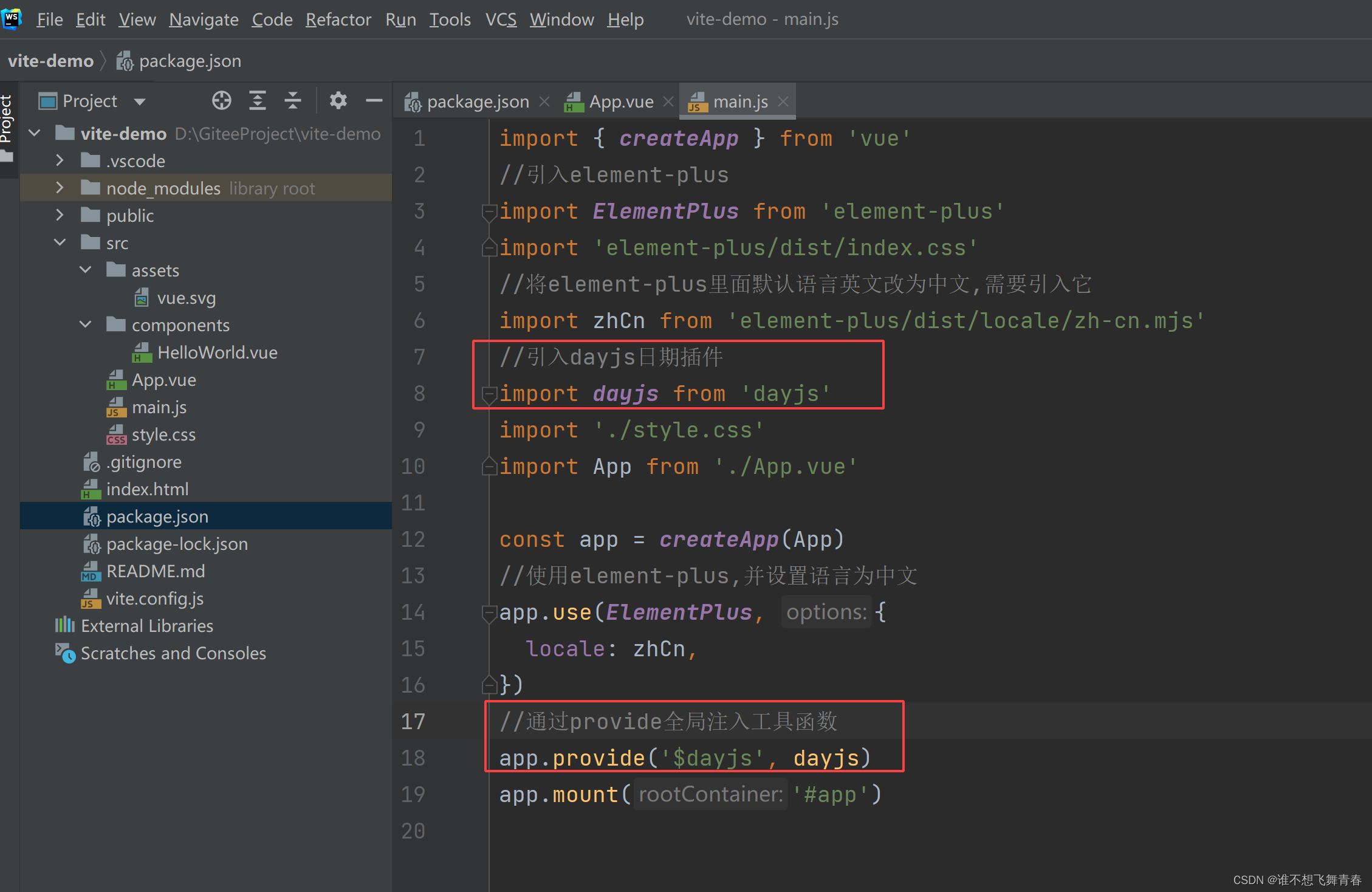1372x892 pixels.
Task: Open the Window menu
Action: tap(562, 19)
